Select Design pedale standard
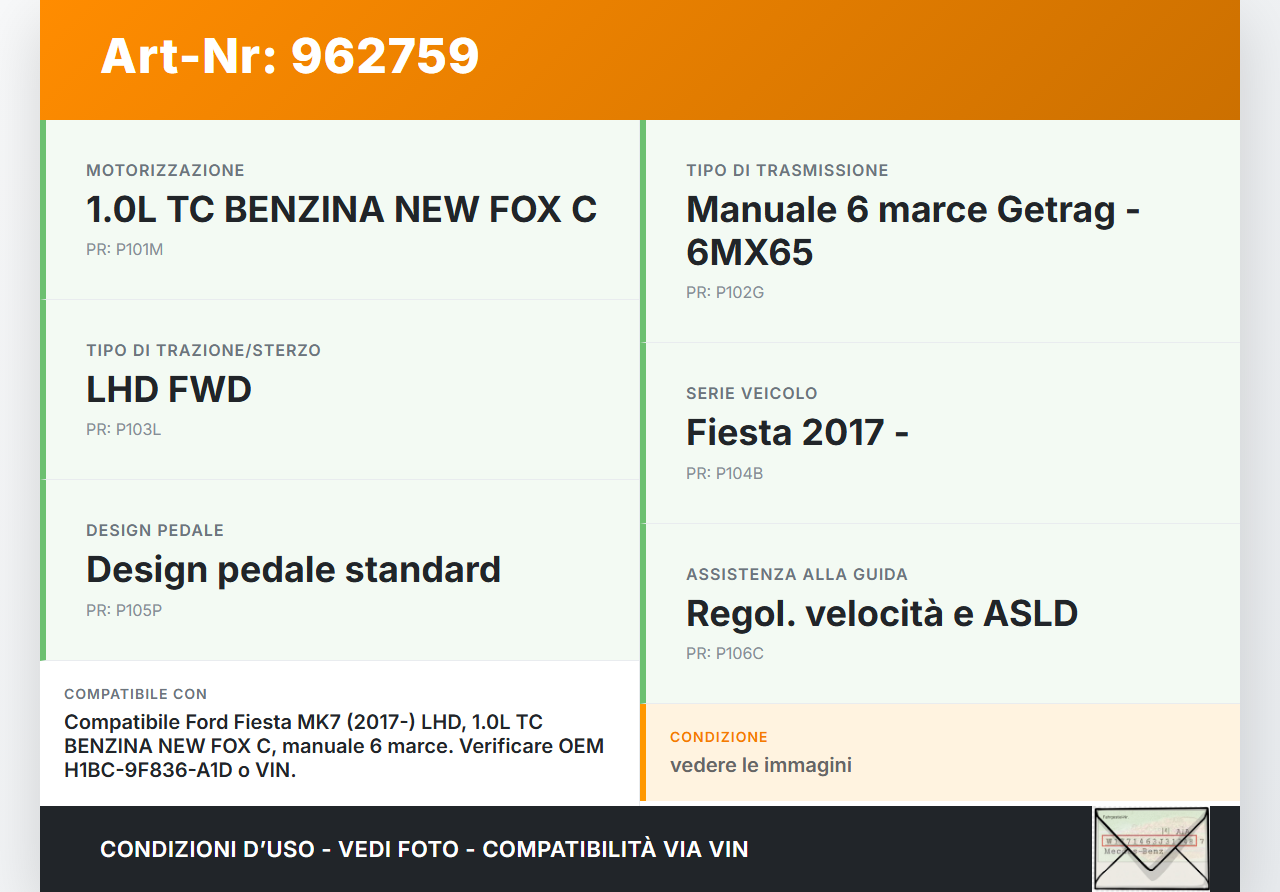Screen dimensions: 1280x892 (x=292, y=569)
